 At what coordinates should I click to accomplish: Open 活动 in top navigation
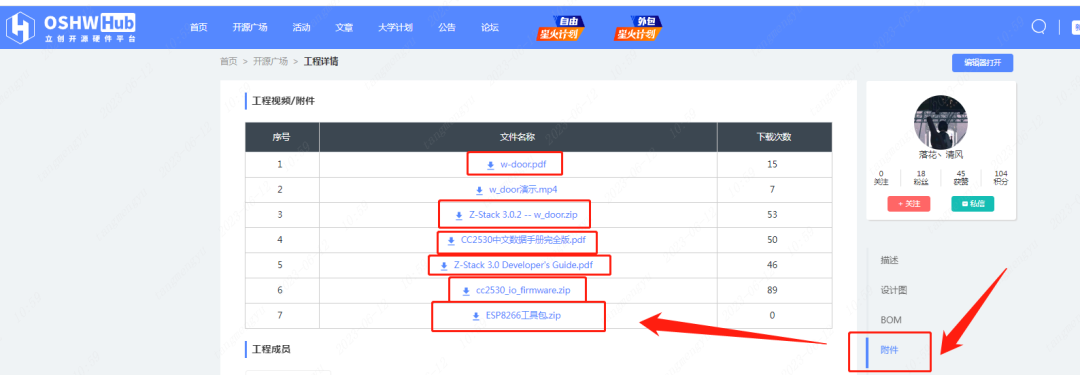click(x=301, y=28)
